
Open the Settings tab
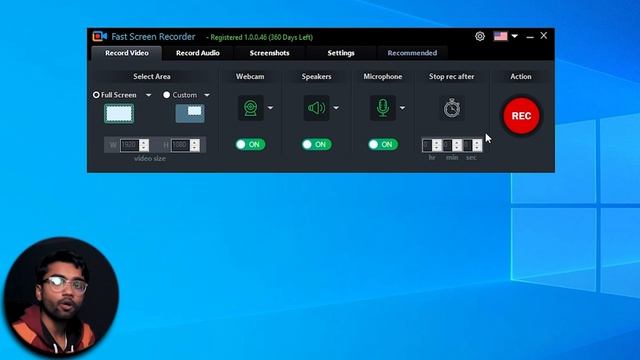tap(341, 53)
